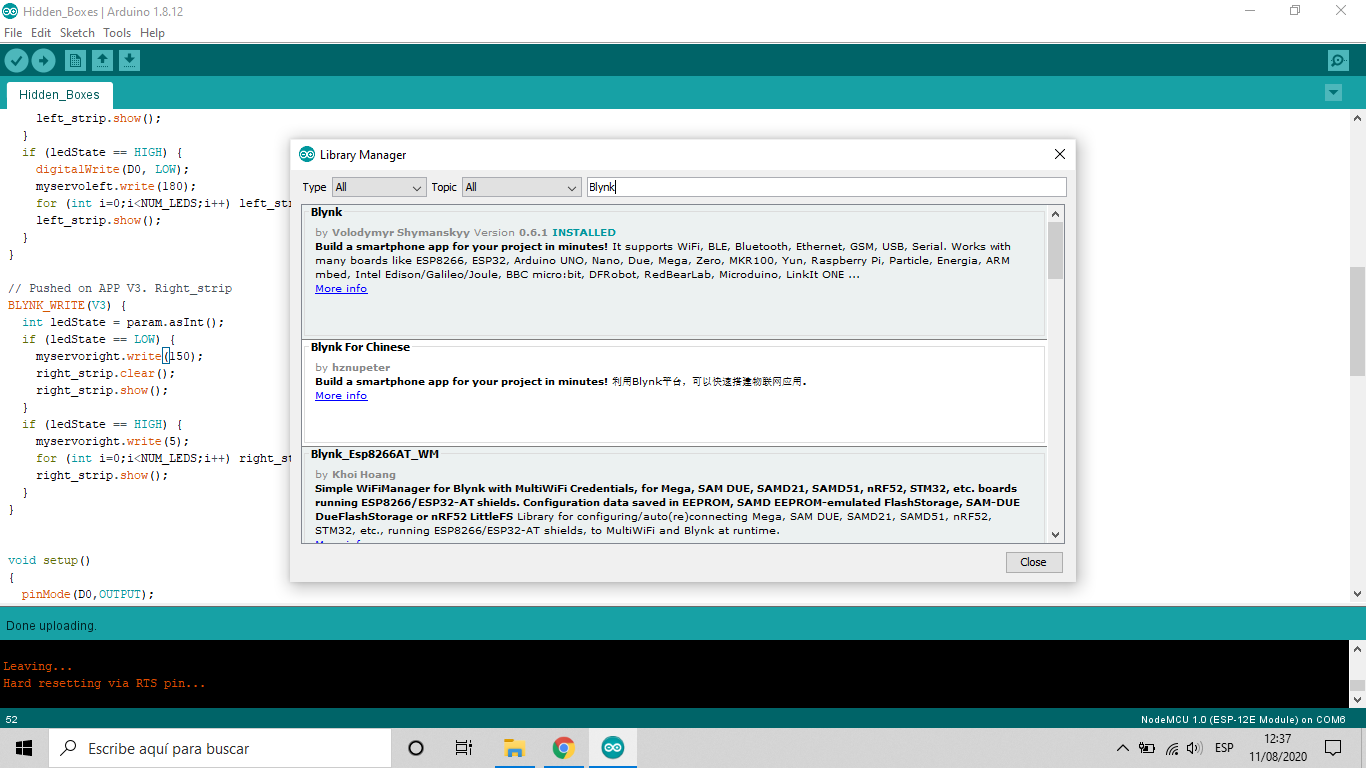Open the Tools menu
This screenshot has height=768, width=1366.
pyautogui.click(x=117, y=33)
